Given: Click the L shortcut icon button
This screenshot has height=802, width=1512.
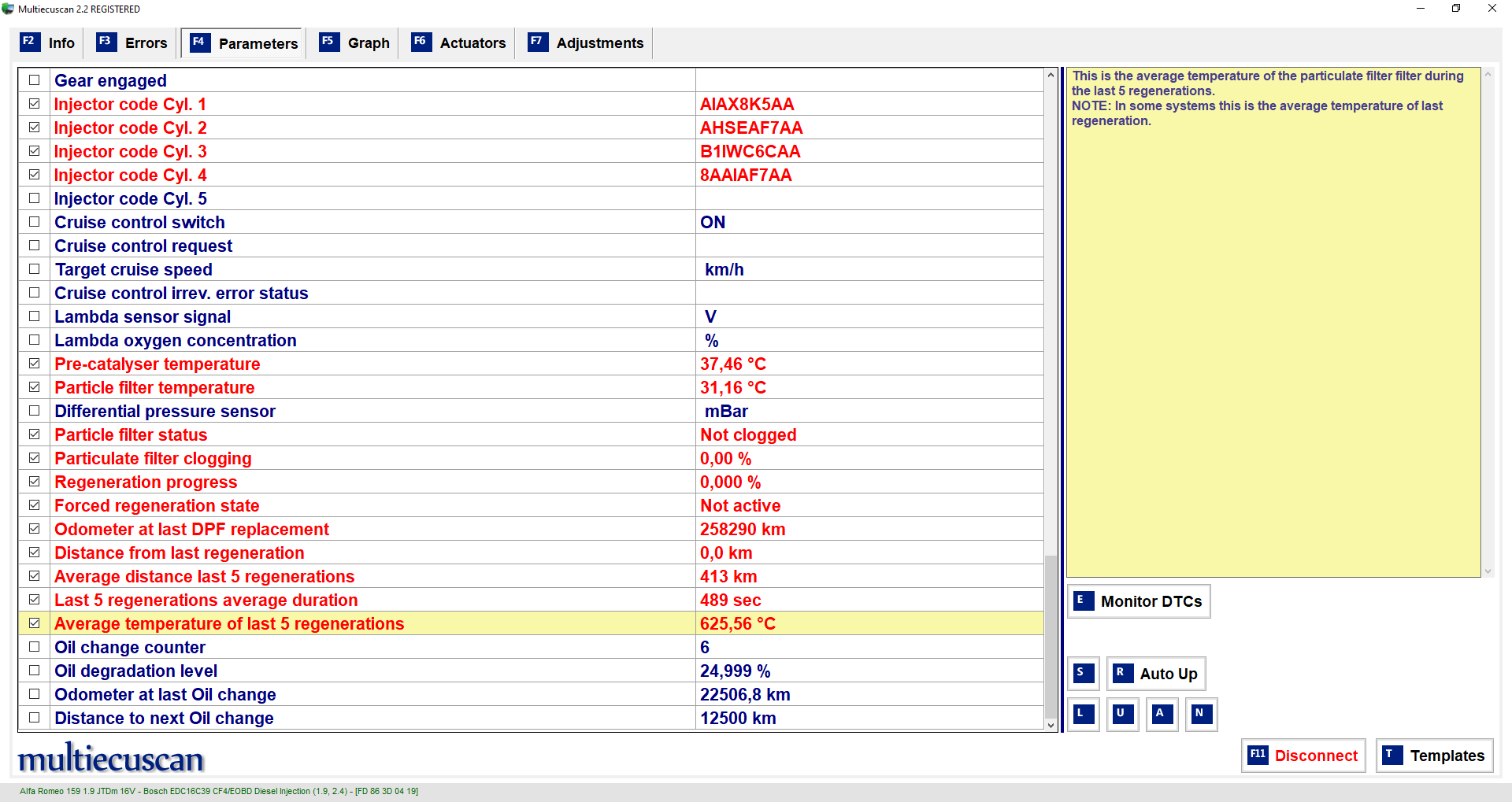Looking at the screenshot, I should pyautogui.click(x=1083, y=715).
